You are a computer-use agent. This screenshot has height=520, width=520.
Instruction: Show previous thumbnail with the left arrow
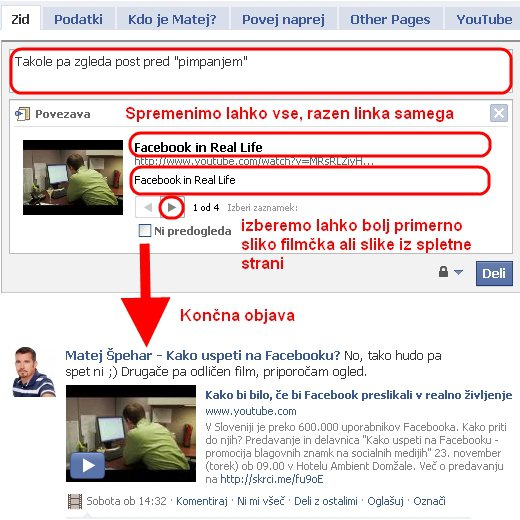(x=148, y=207)
